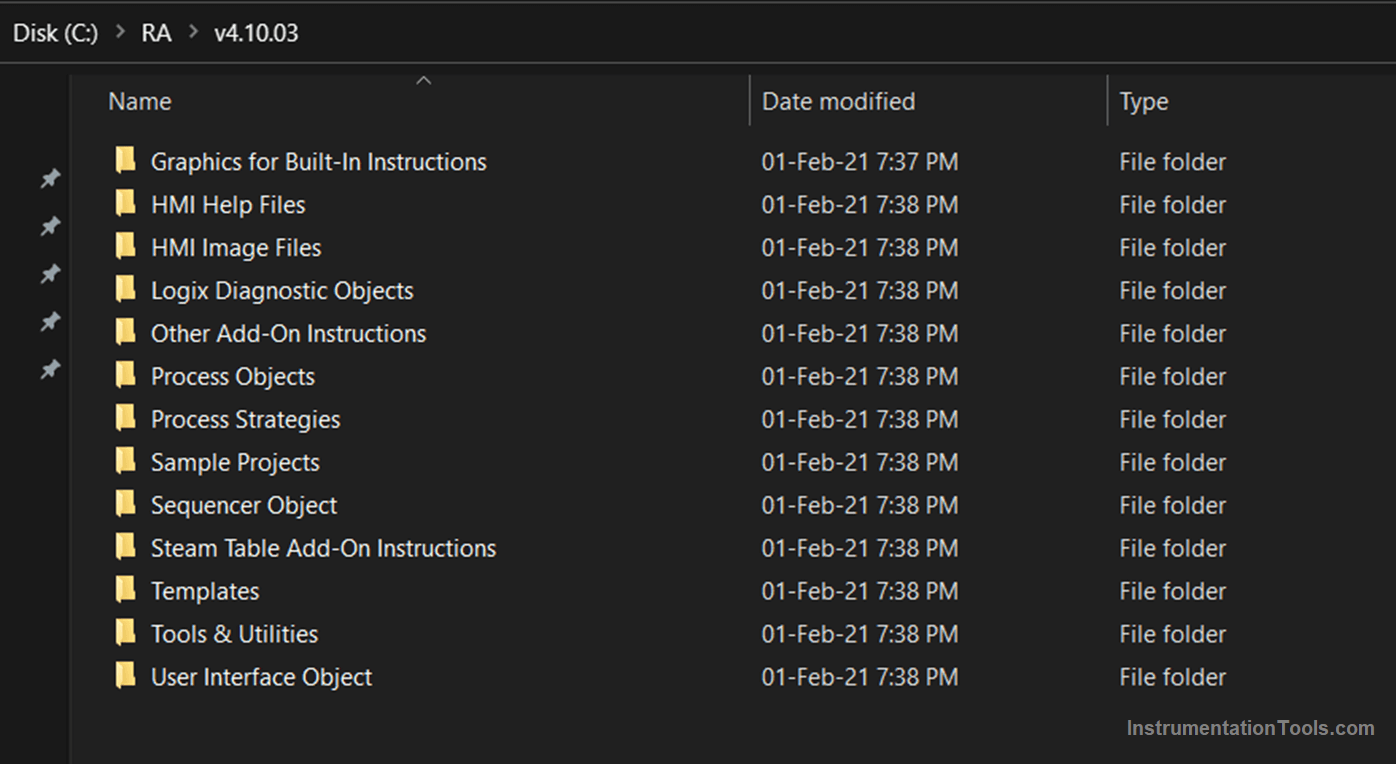The height and width of the screenshot is (764, 1396).
Task: Click folder icon beside User Interface Object
Action: click(125, 677)
